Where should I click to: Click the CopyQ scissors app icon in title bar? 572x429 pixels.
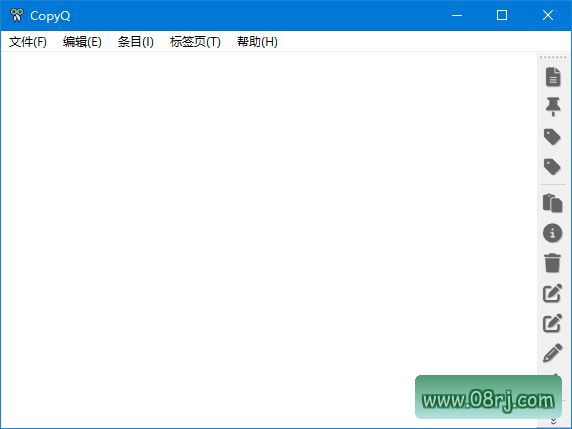tap(16, 15)
